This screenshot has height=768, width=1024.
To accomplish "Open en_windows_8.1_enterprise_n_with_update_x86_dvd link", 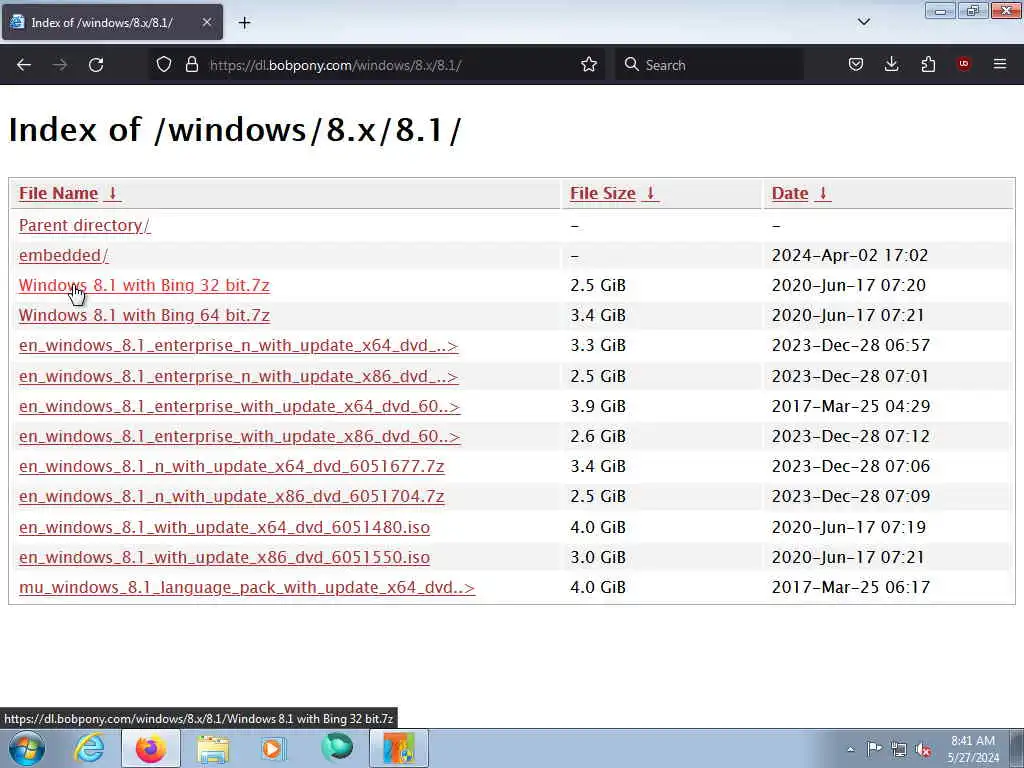I will pos(238,376).
